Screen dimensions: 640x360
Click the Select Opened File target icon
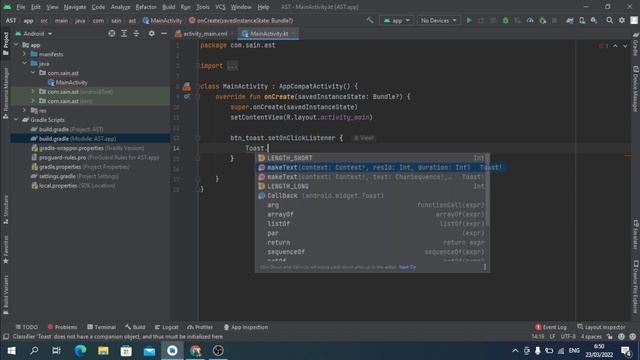(x=111, y=33)
